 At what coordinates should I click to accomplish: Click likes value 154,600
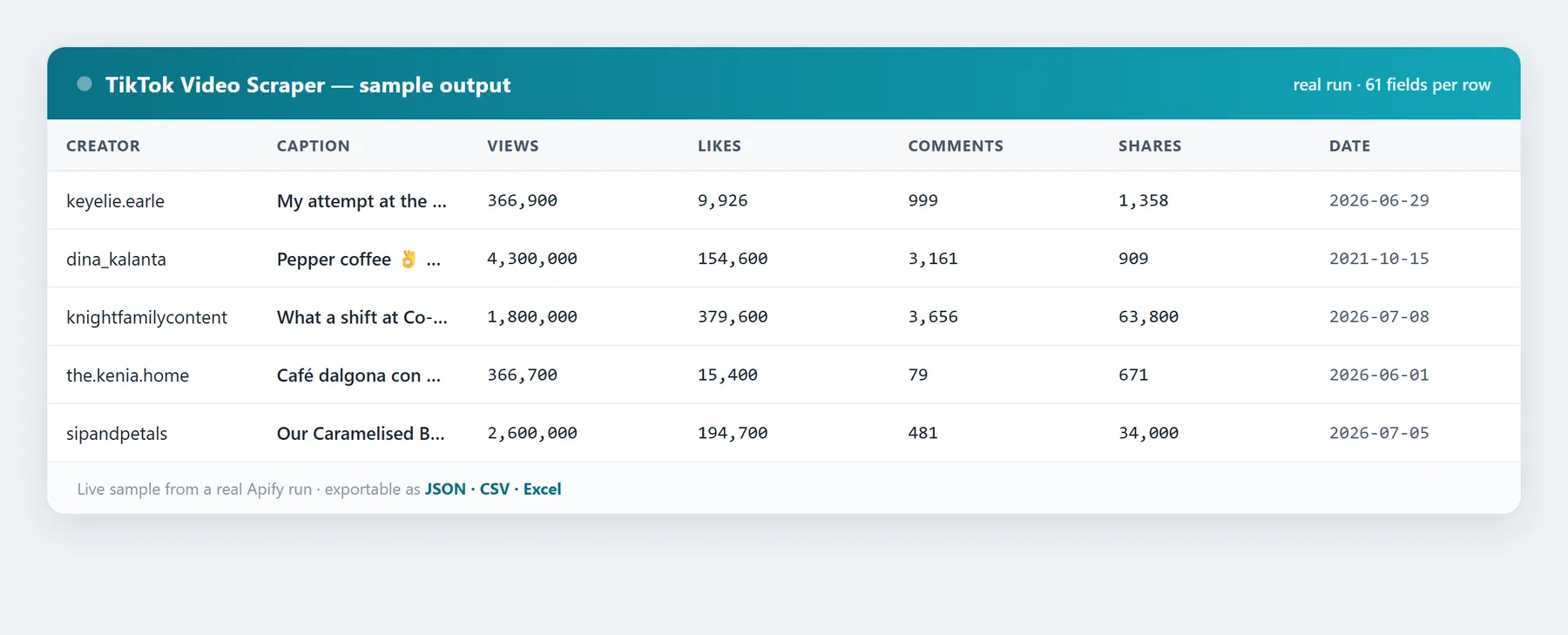[733, 259]
